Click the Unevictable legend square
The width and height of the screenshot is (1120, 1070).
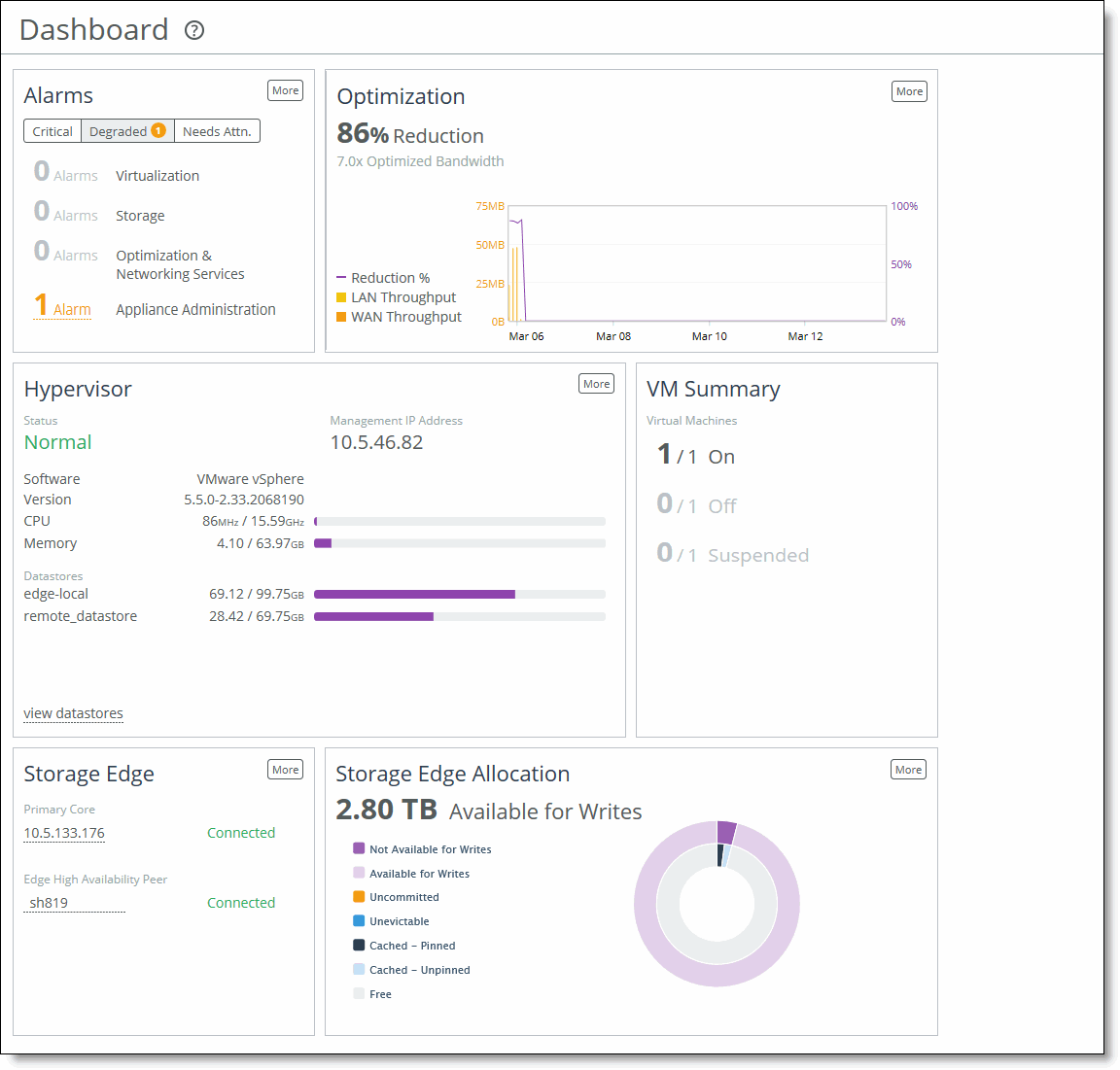pyautogui.click(x=359, y=920)
